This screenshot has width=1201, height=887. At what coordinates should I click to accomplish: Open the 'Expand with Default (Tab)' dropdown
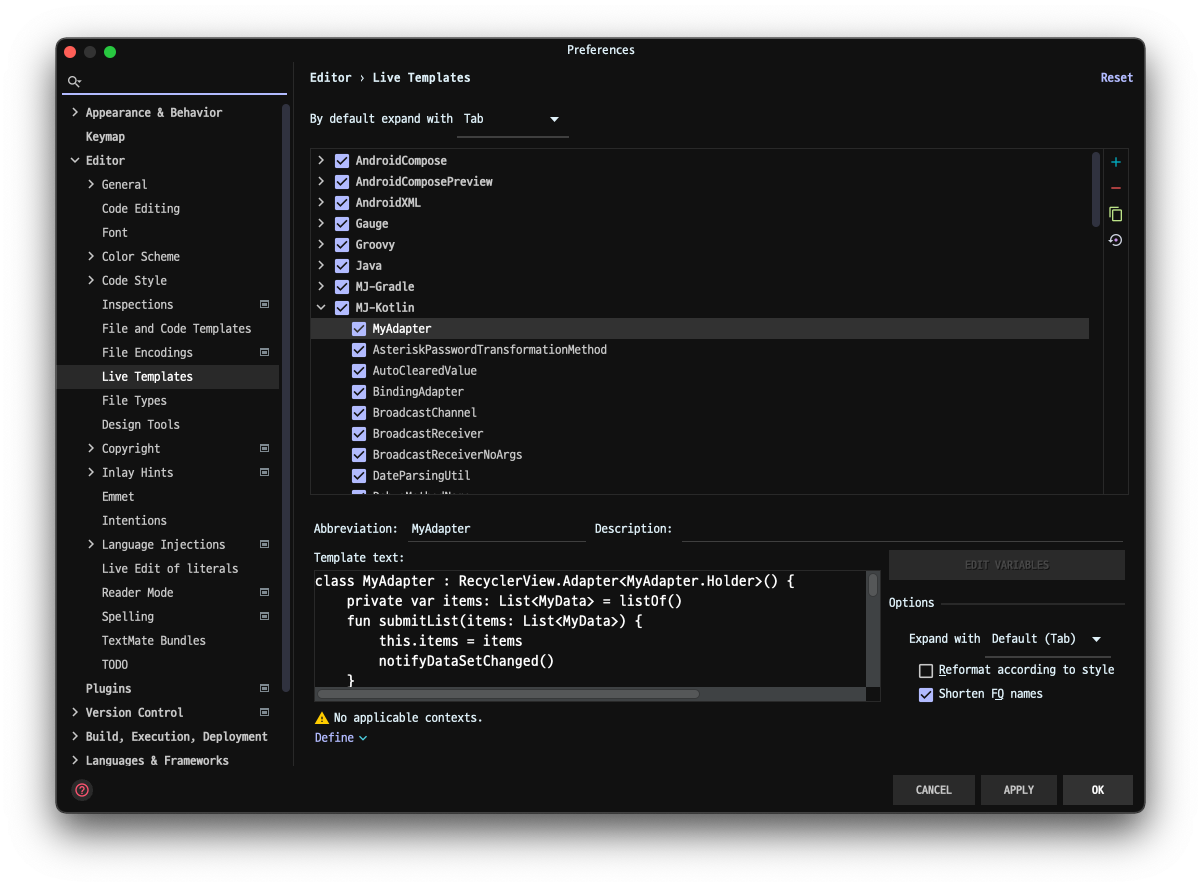tap(1096, 638)
